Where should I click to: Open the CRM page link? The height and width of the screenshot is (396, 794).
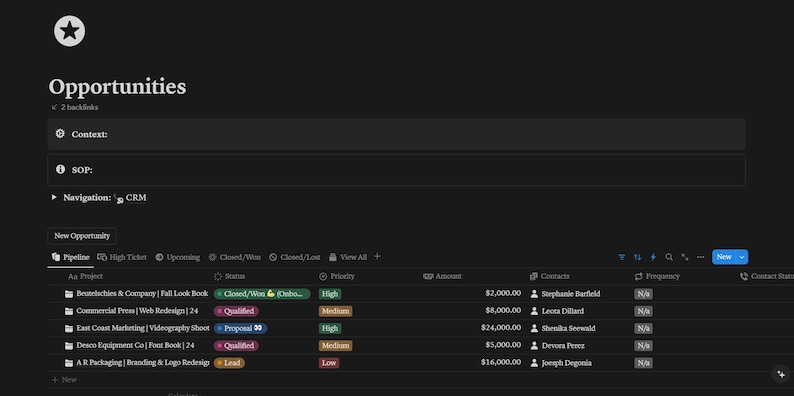click(x=136, y=197)
